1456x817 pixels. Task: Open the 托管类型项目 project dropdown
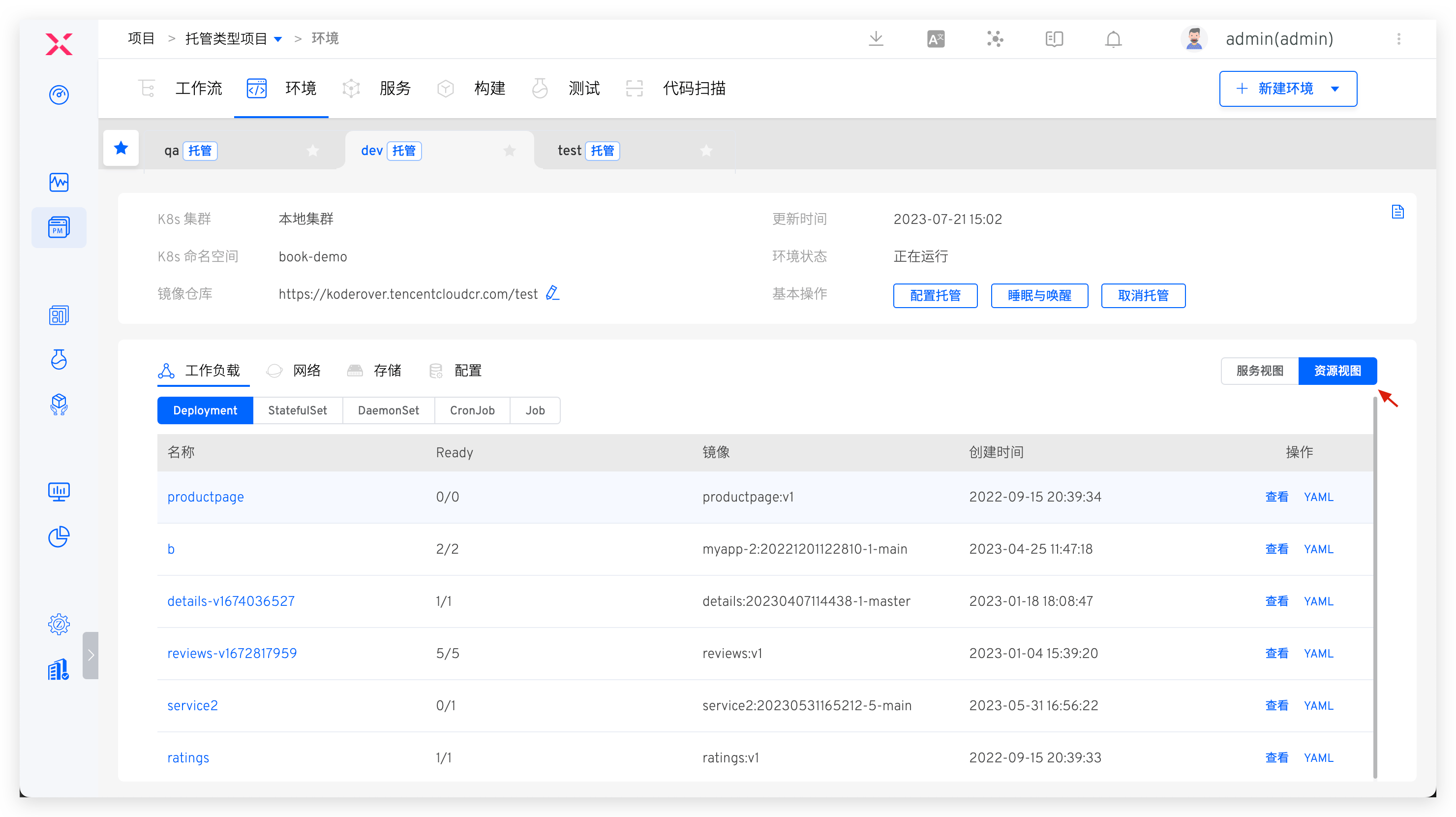pos(278,39)
